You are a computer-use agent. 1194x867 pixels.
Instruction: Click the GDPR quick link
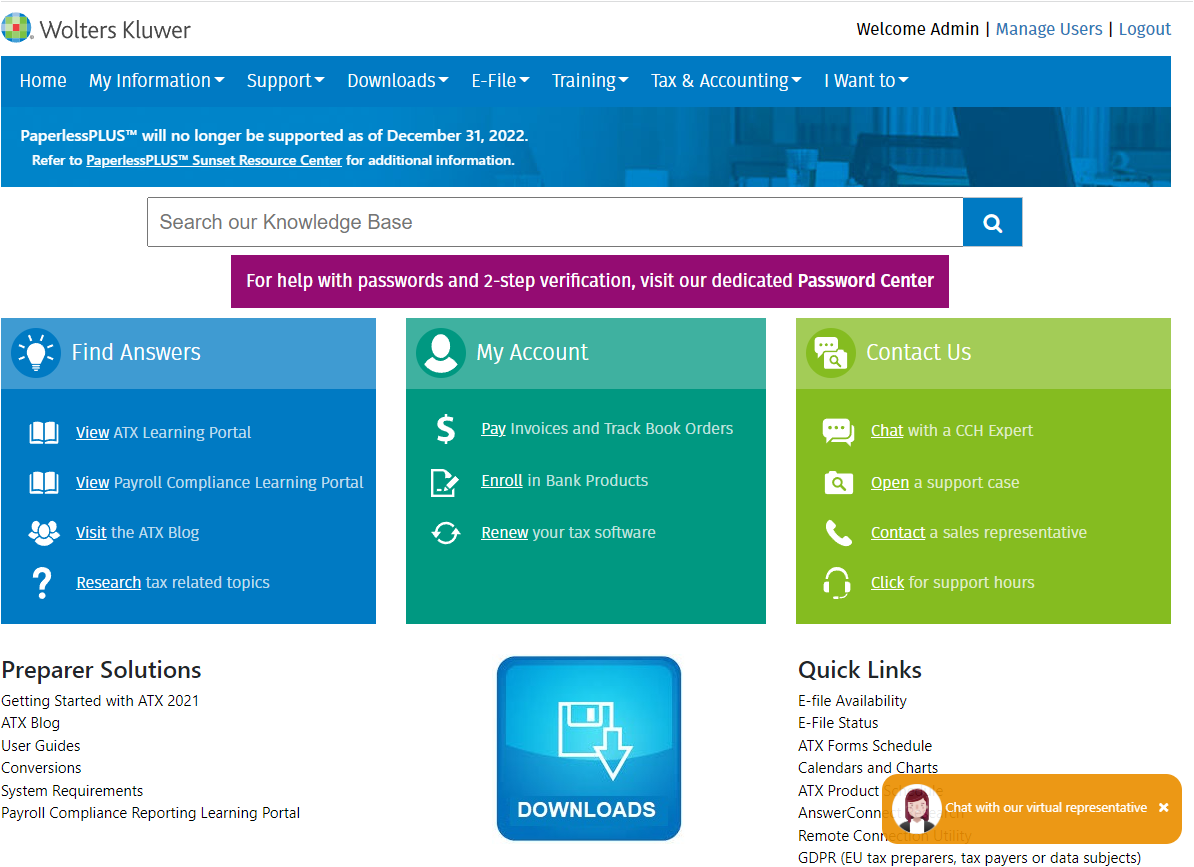click(x=969, y=858)
